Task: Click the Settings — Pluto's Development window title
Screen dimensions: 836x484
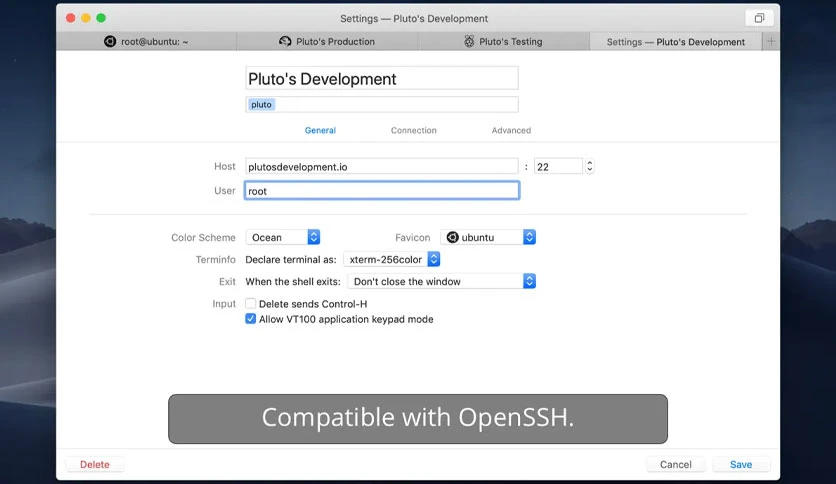Action: [x=414, y=19]
